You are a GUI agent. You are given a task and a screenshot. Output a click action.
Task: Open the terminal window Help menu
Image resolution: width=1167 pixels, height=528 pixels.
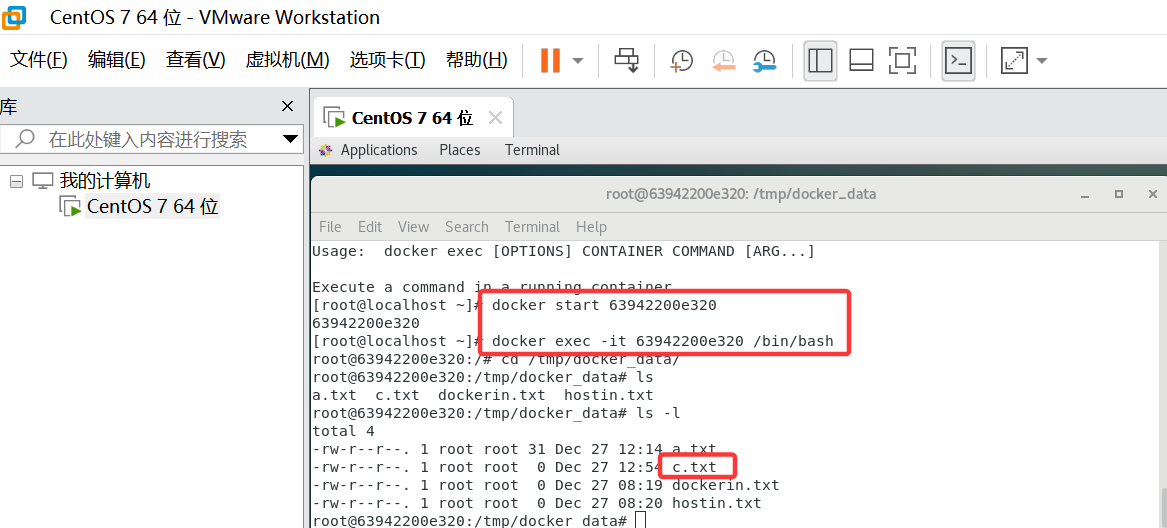[591, 226]
